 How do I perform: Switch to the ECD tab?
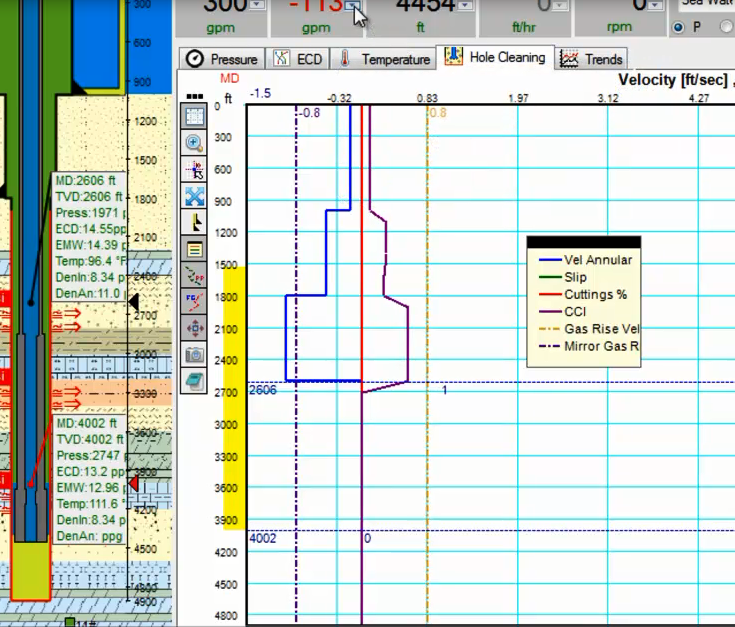[298, 59]
